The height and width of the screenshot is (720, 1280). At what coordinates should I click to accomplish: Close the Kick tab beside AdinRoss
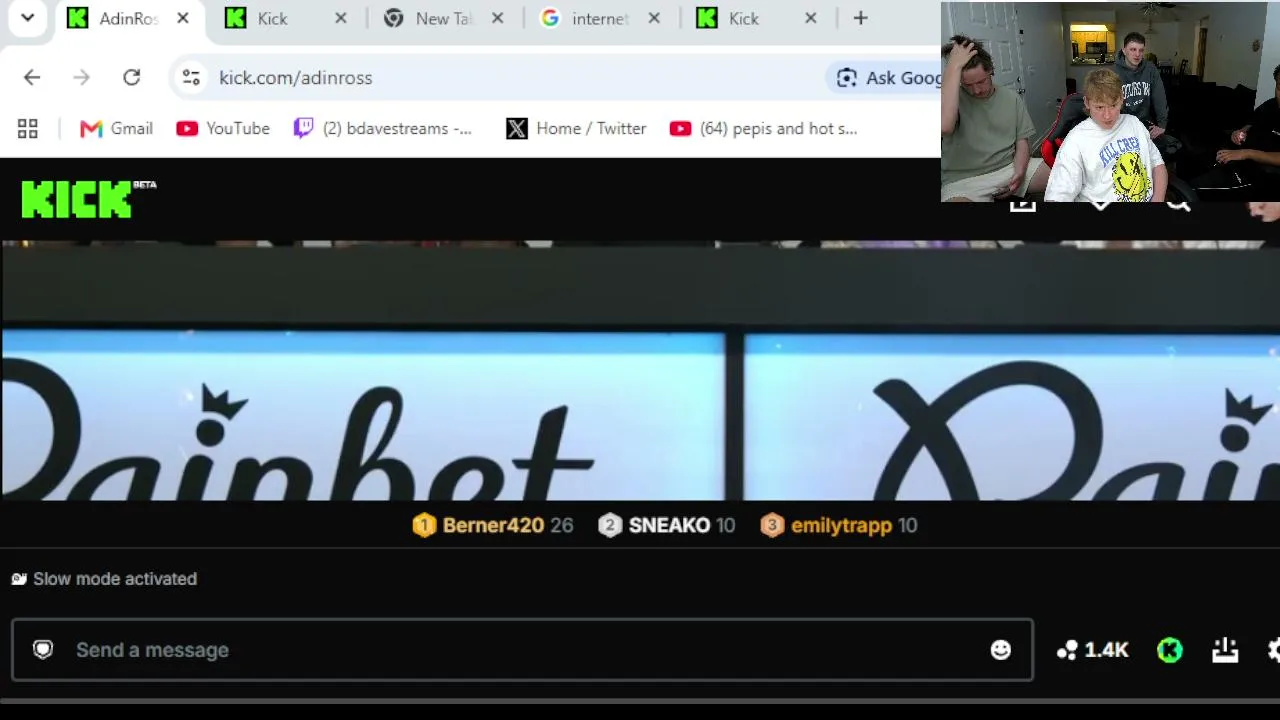pyautogui.click(x=341, y=18)
